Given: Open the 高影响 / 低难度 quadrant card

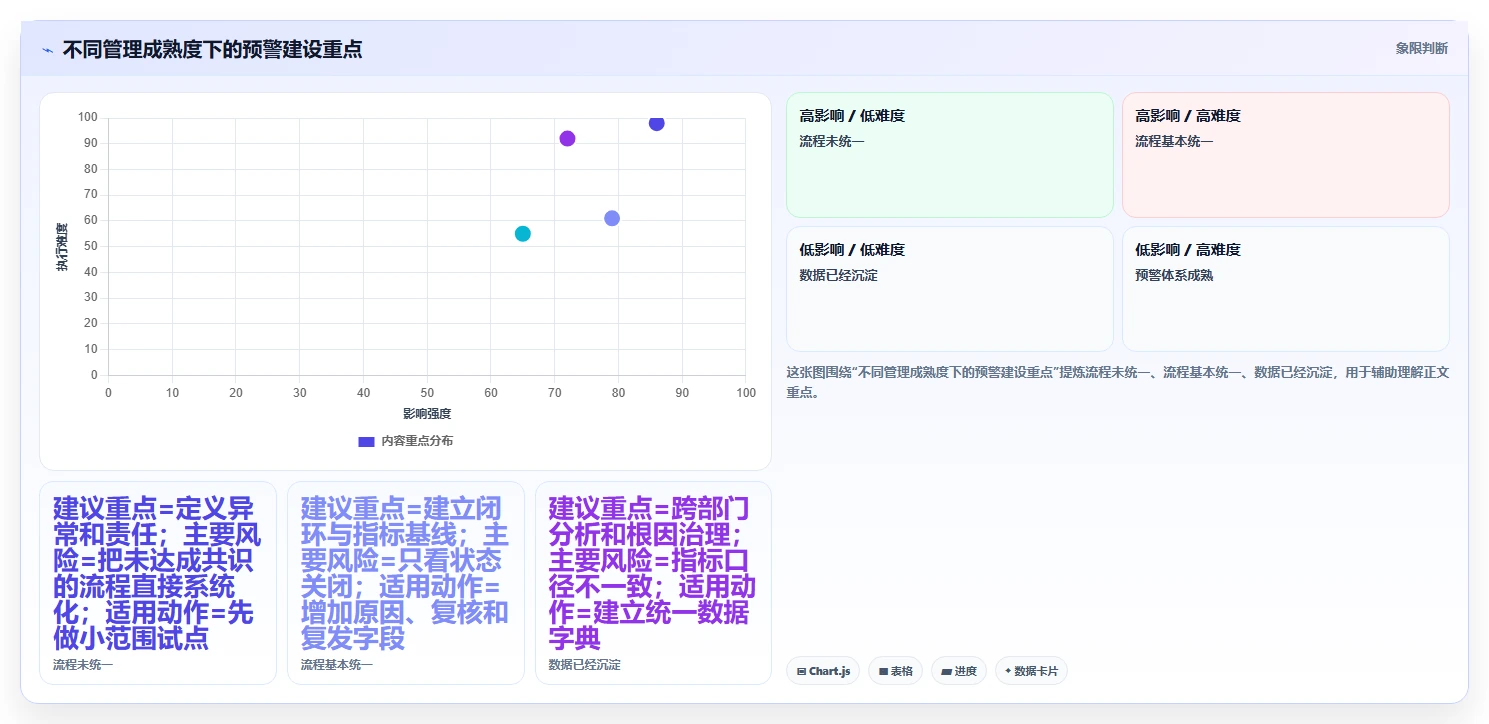Looking at the screenshot, I should click(950, 155).
